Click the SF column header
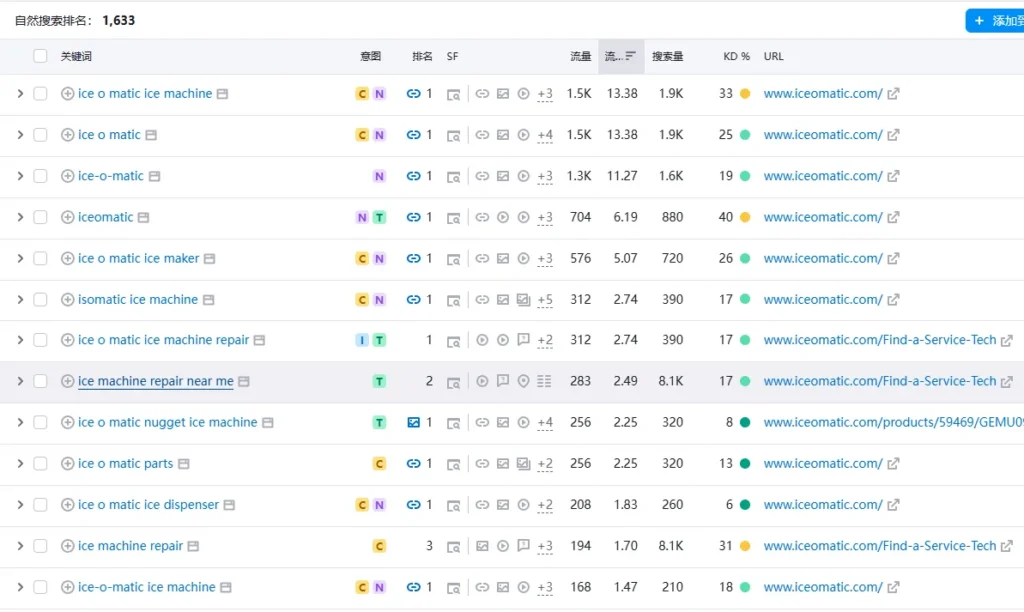This screenshot has width=1024, height=612. tap(452, 56)
